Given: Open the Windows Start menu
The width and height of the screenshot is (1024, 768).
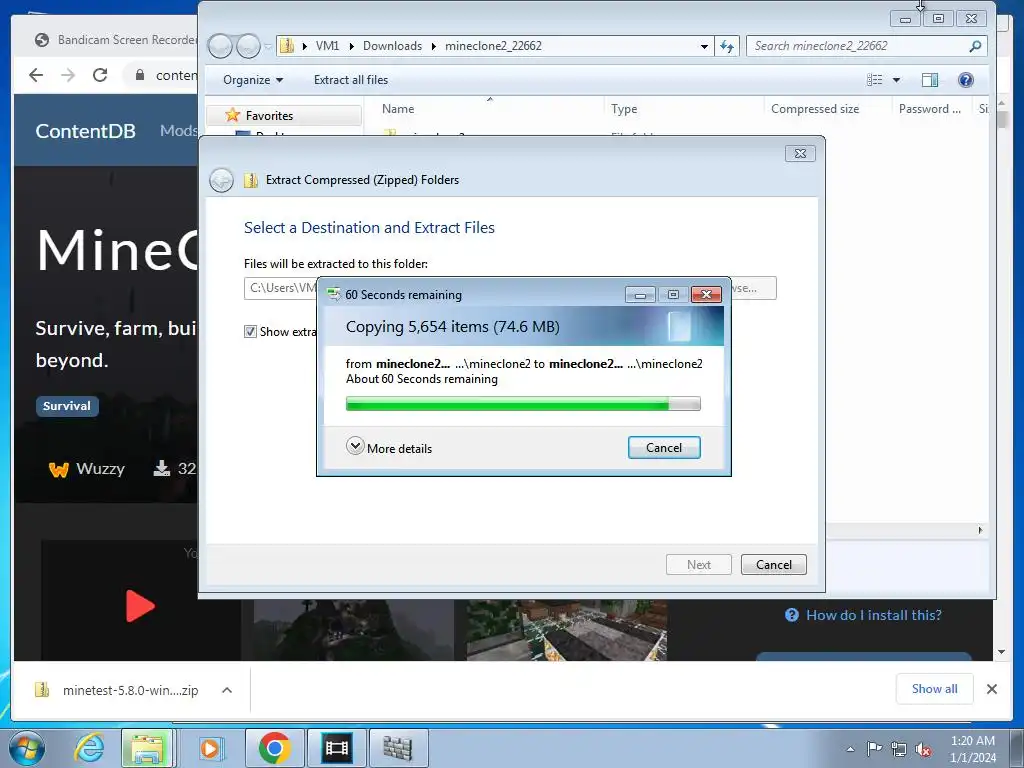Looking at the screenshot, I should pos(27,748).
